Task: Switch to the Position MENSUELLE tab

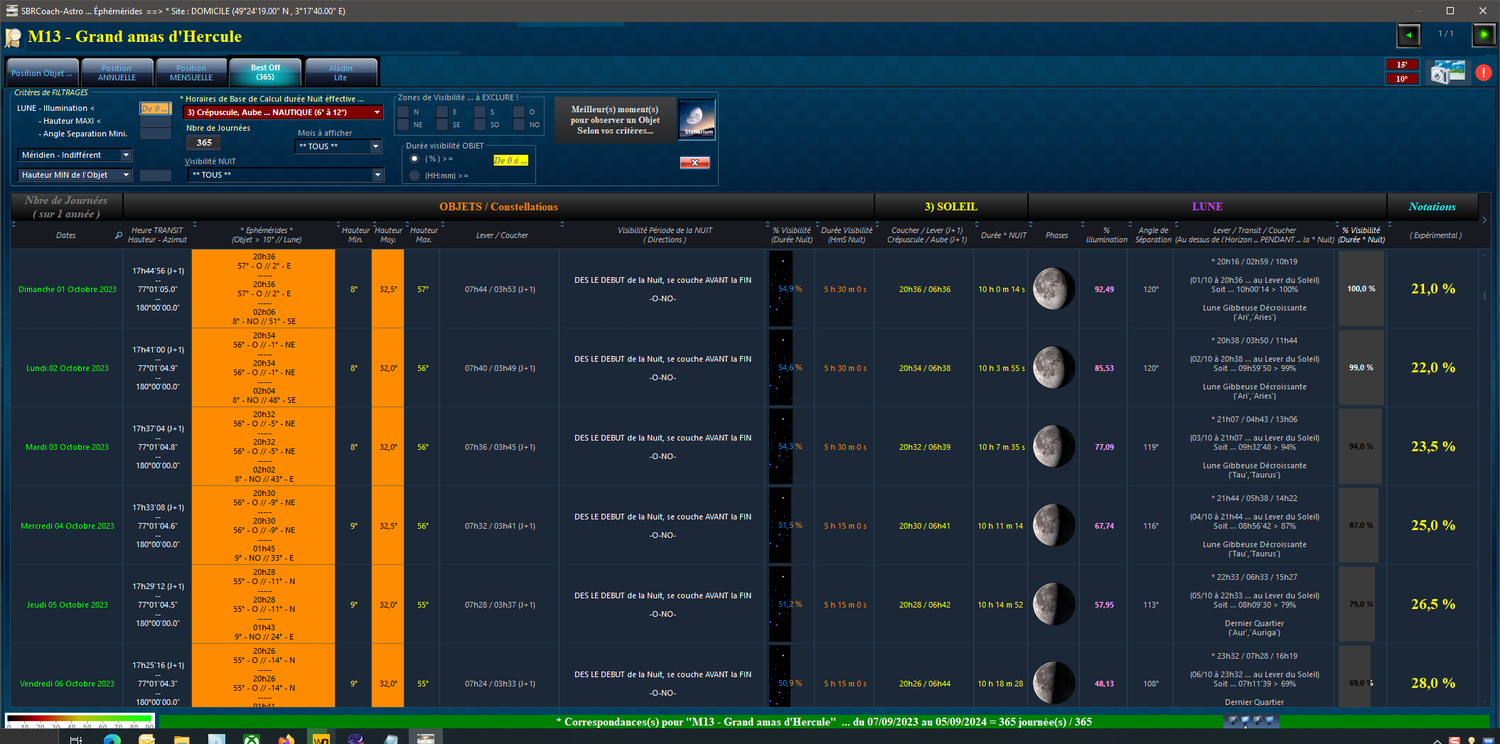Action: point(191,73)
